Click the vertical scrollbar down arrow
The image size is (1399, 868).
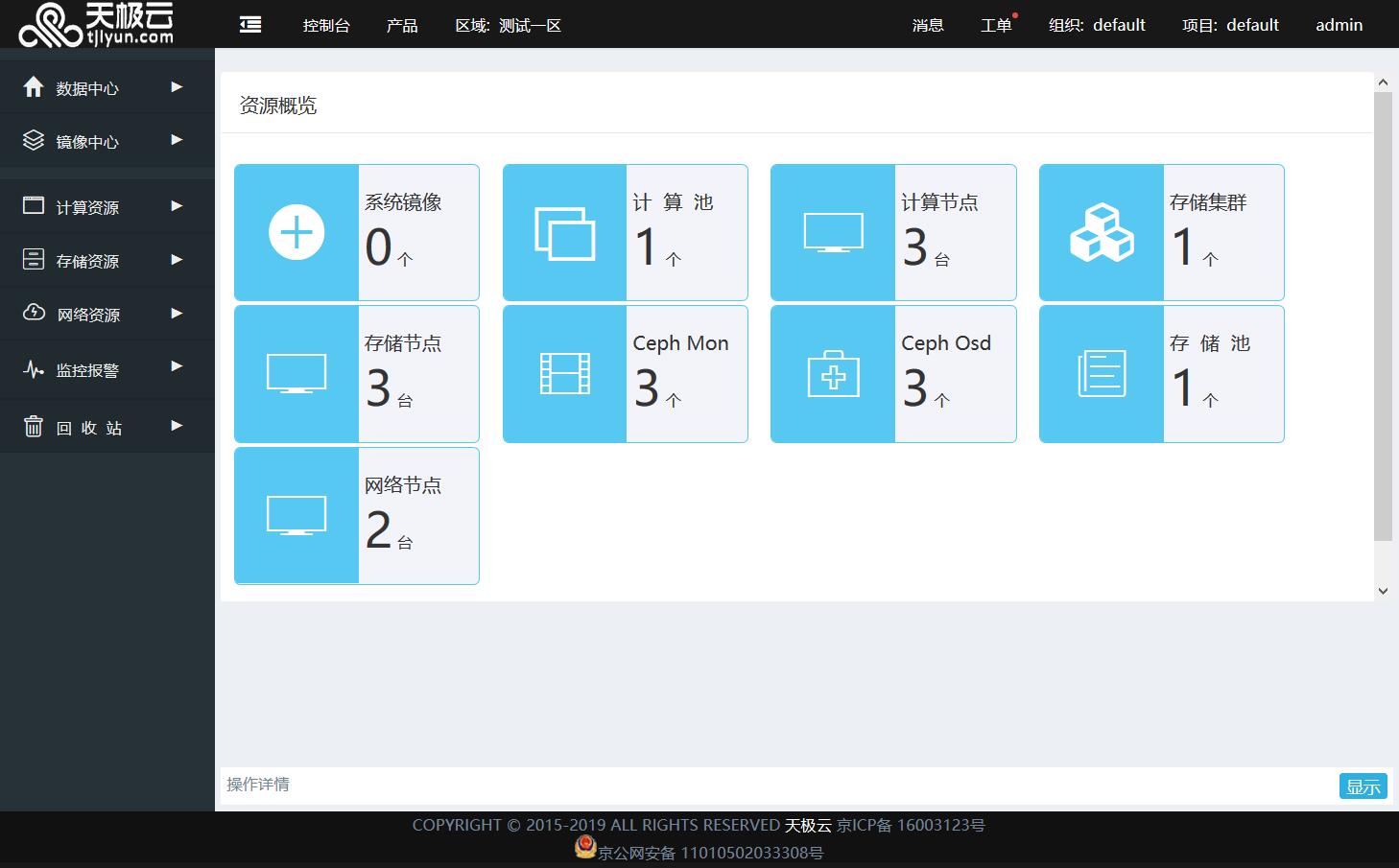click(1383, 591)
